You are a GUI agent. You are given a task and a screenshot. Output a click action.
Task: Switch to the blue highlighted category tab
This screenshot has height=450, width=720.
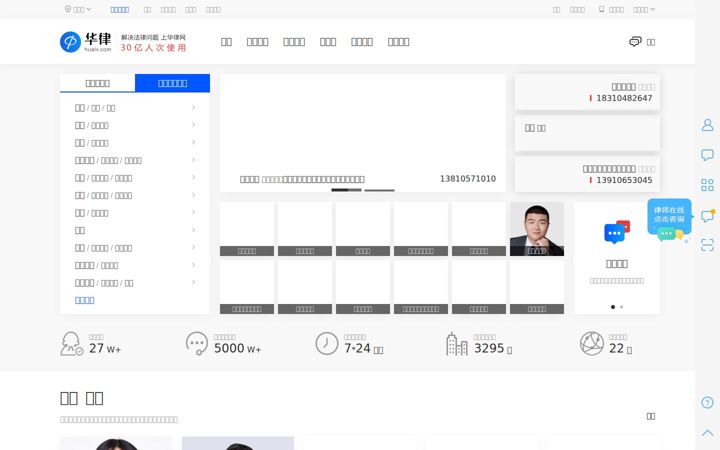[x=172, y=83]
